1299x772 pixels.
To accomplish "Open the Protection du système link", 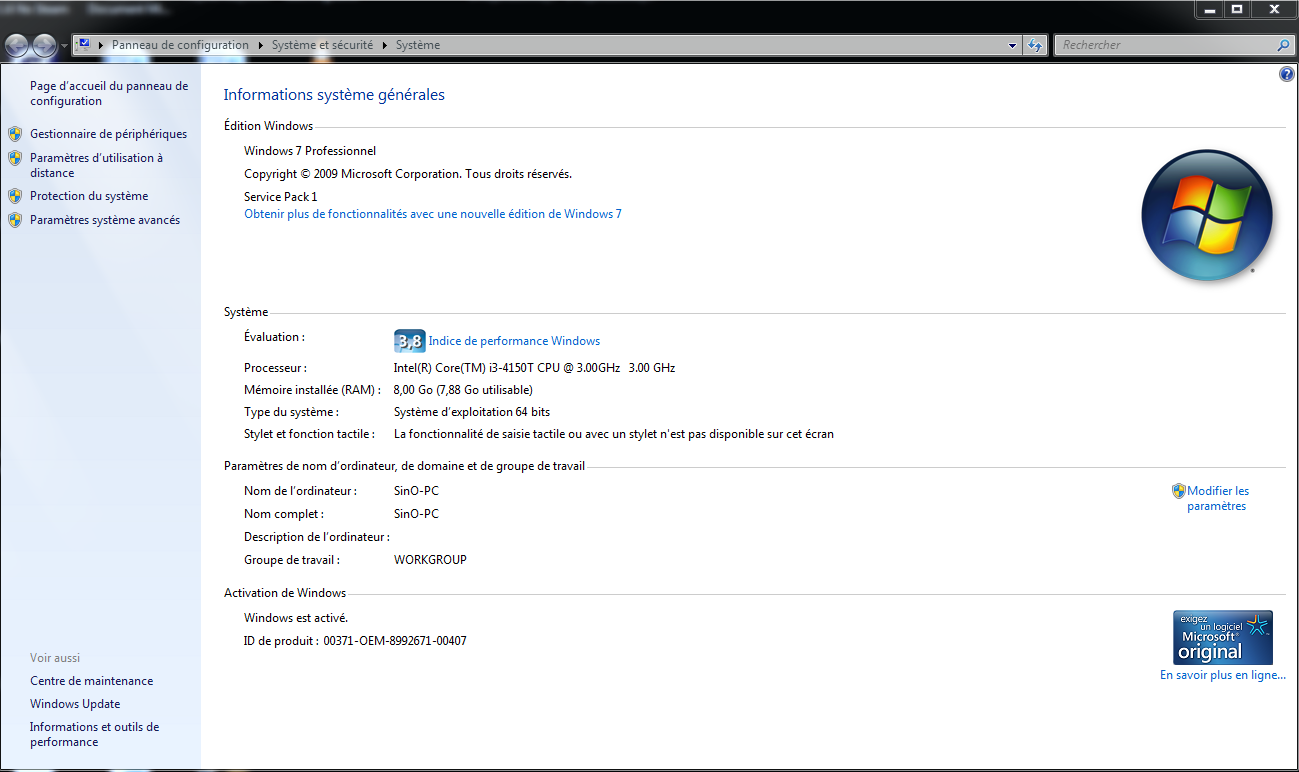I will pos(89,196).
